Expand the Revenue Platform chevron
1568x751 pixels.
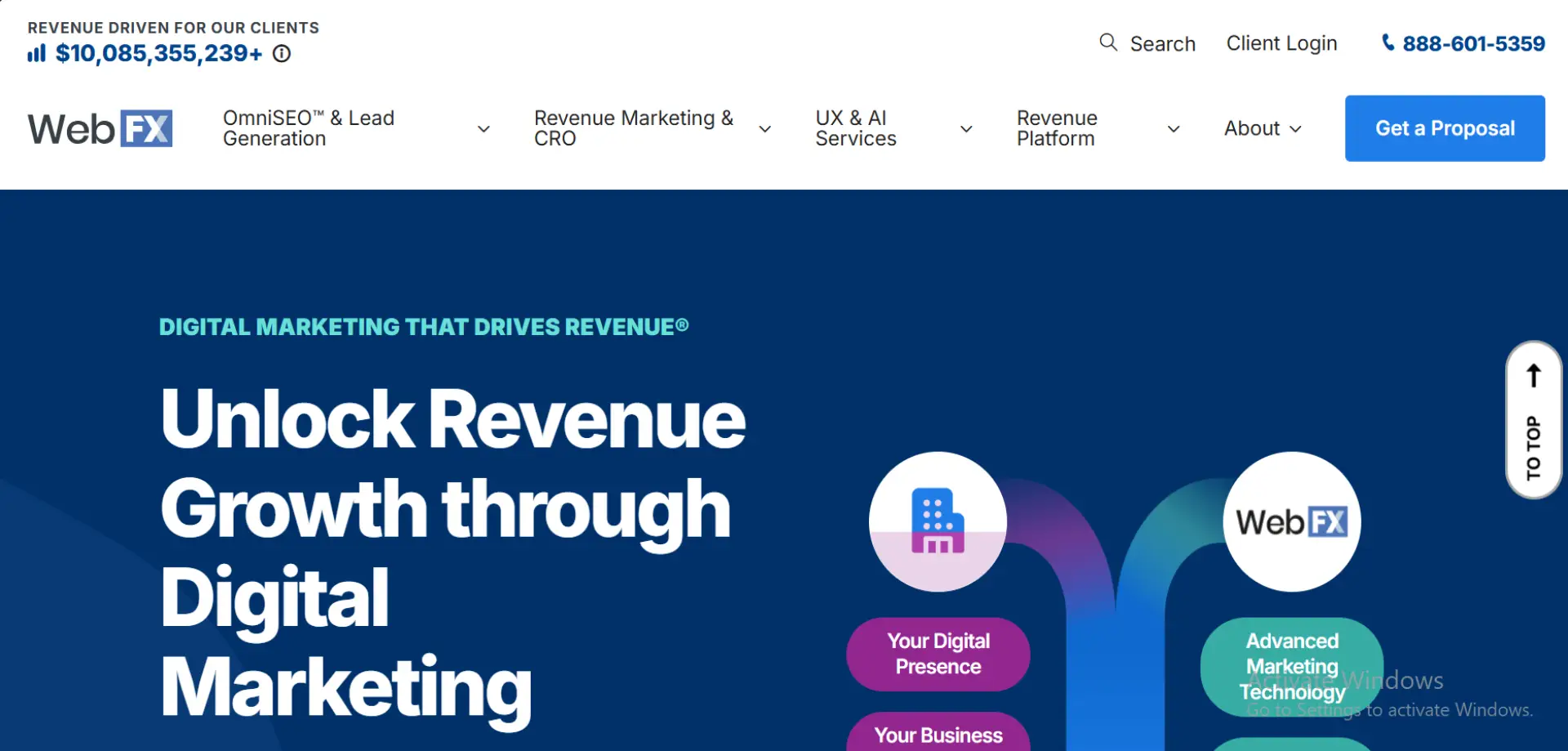click(x=1174, y=129)
